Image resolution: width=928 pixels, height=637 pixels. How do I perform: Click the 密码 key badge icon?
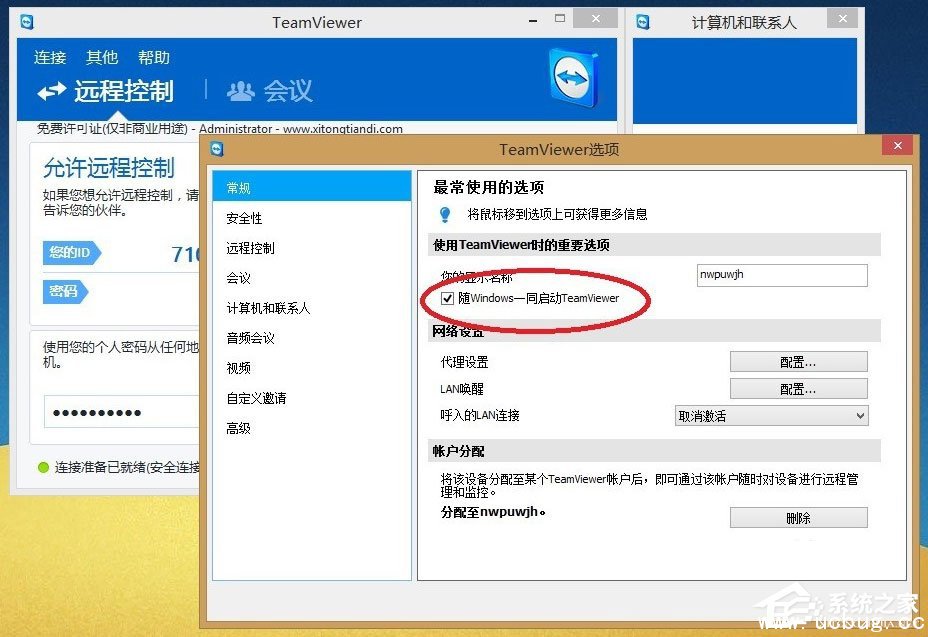tap(66, 292)
